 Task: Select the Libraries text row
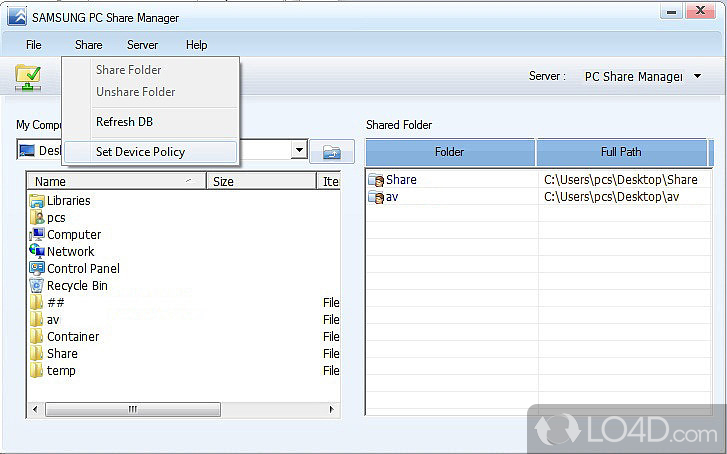tap(69, 201)
